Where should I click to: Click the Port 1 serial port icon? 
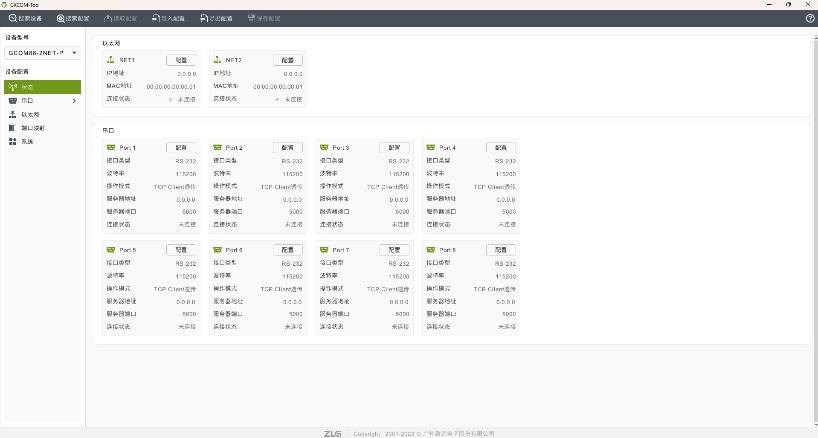pyautogui.click(x=111, y=147)
